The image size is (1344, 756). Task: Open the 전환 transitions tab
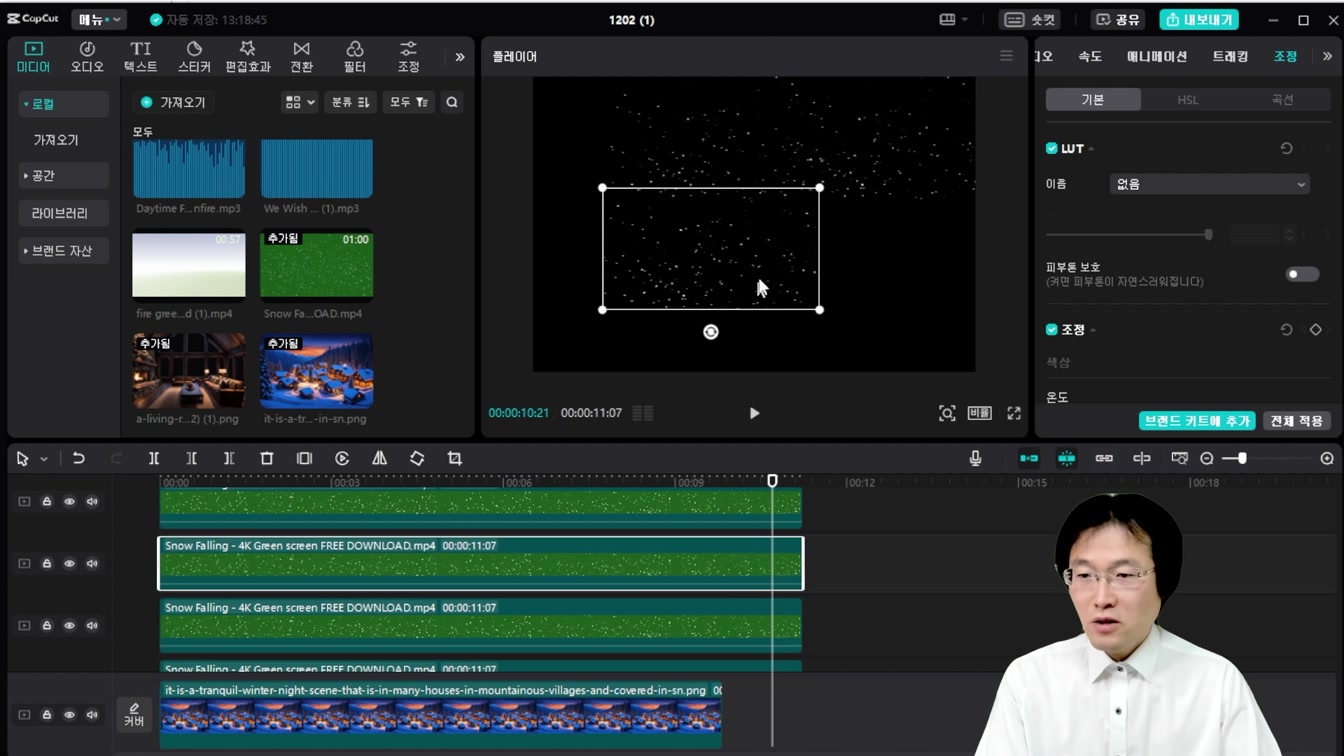(301, 57)
